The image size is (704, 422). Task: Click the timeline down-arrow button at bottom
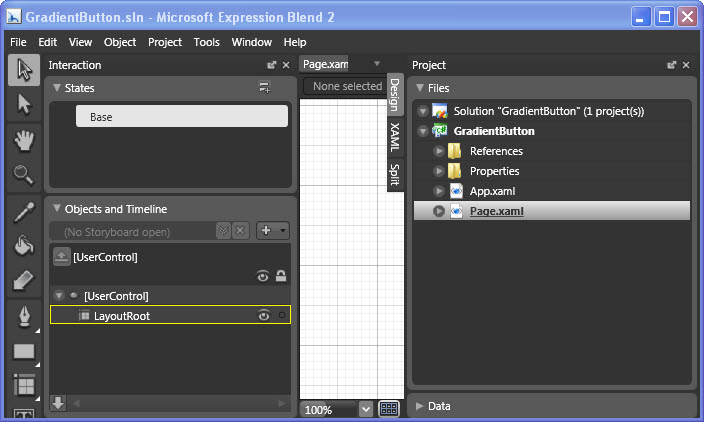[x=58, y=403]
